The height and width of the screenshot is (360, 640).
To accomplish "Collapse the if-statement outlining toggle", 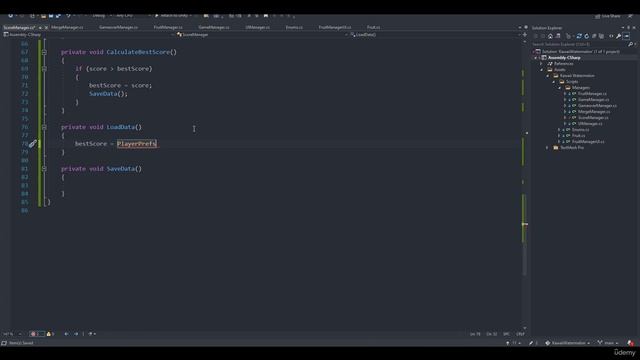I will (44, 69).
